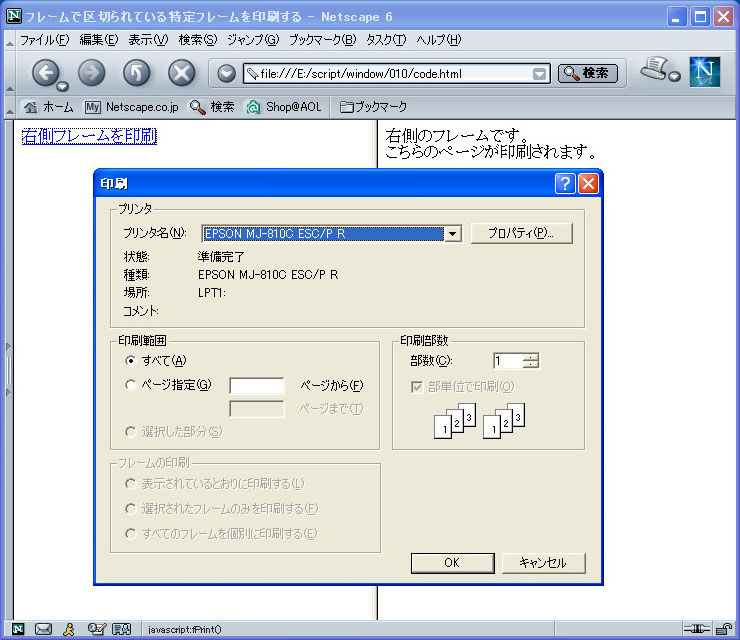740x640 pixels.
Task: Open the 表示(V) menu
Action: pos(148,40)
